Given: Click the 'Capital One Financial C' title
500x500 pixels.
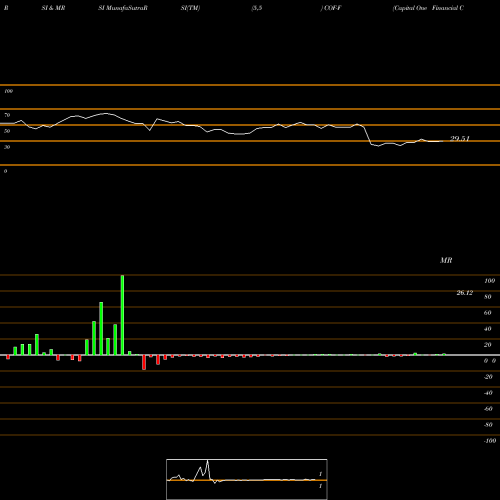Looking at the screenshot, I should pyautogui.click(x=428, y=8).
